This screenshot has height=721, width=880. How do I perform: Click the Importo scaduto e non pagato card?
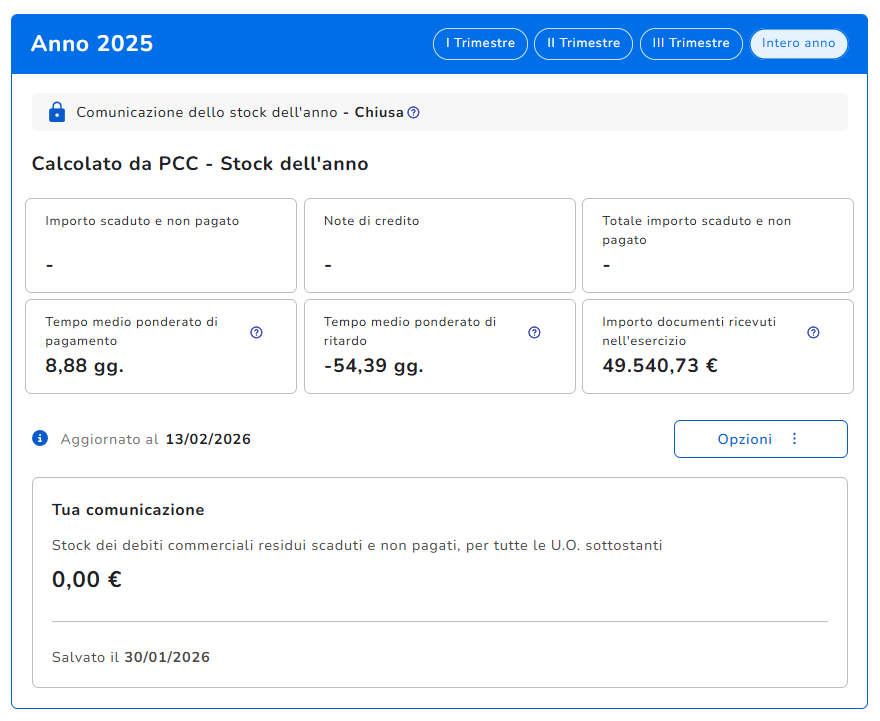tap(161, 245)
